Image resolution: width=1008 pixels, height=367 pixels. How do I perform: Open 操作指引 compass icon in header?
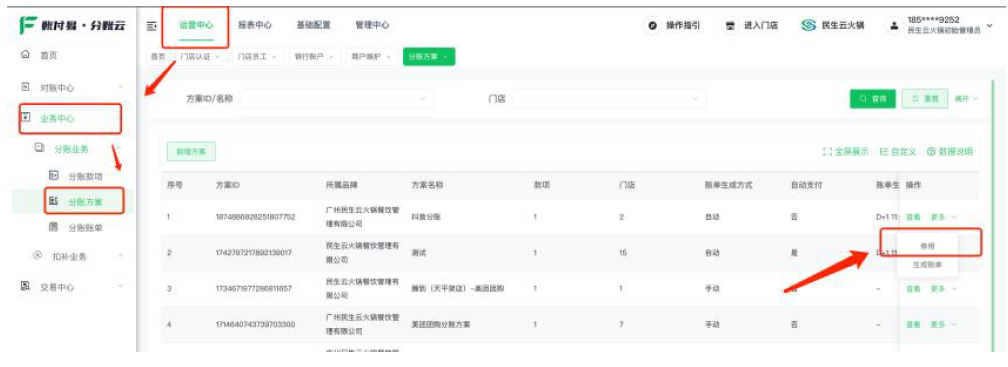pos(653,26)
